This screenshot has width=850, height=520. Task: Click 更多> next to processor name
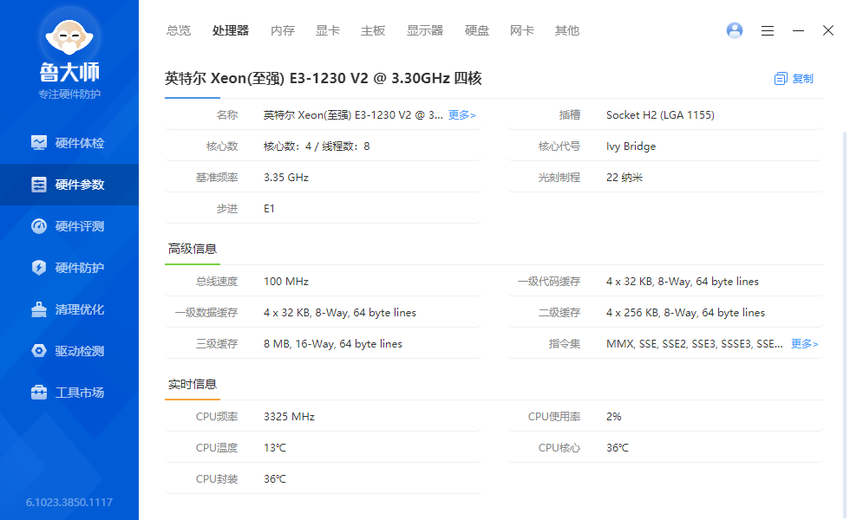pyautogui.click(x=462, y=115)
